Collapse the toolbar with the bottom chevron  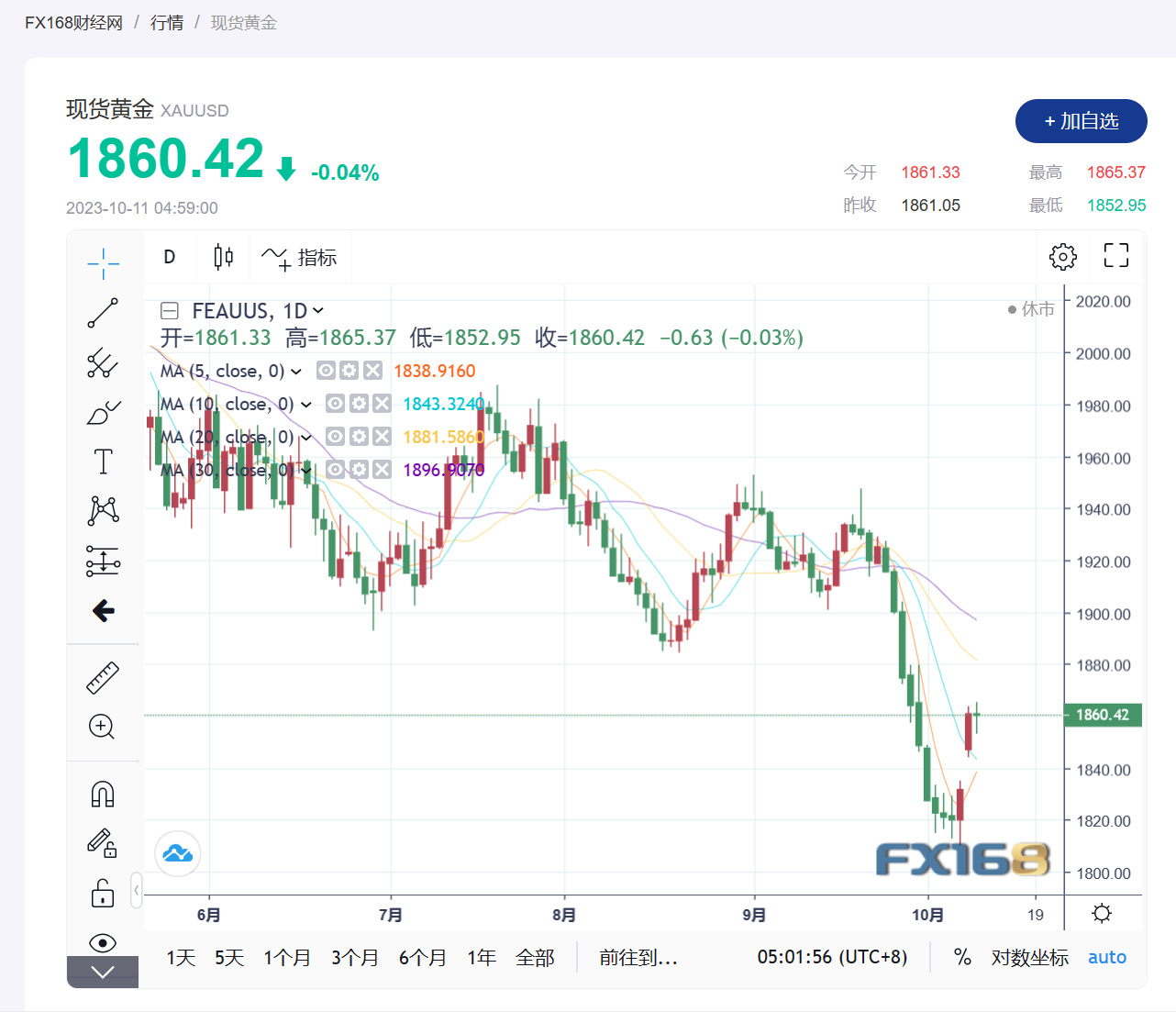[102, 972]
